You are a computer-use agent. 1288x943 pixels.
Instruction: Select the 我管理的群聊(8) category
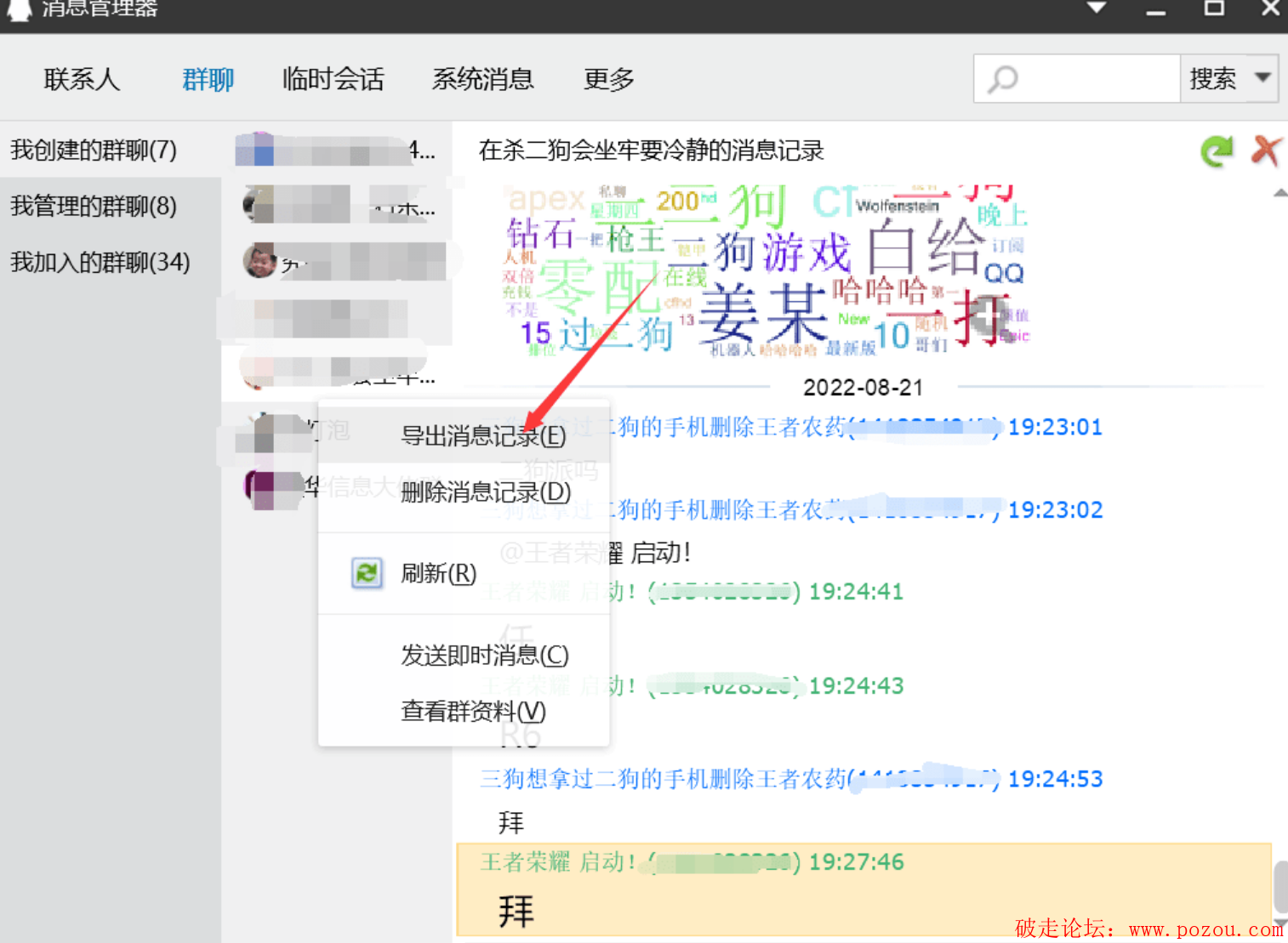pos(111,206)
